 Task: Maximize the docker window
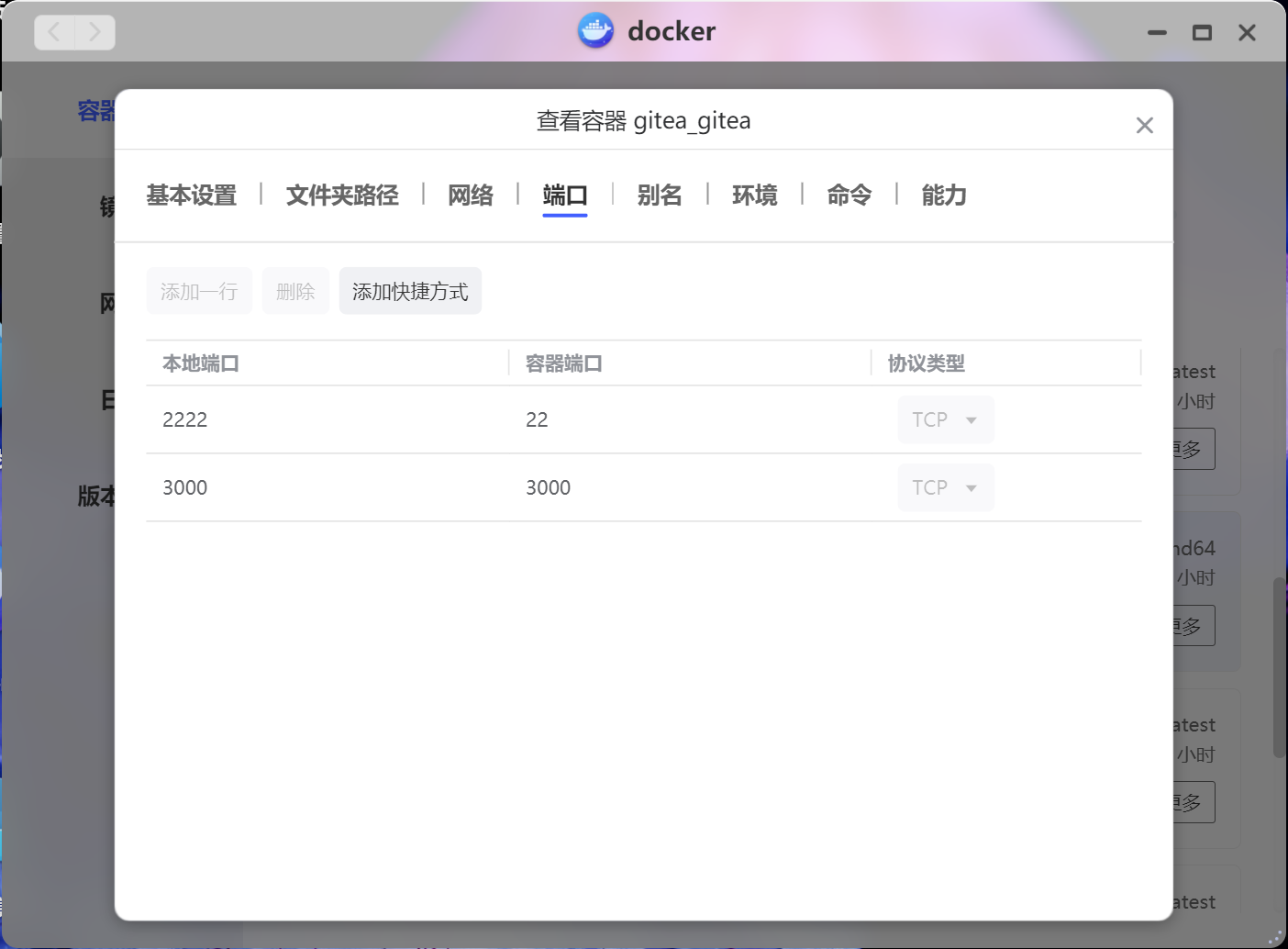[x=1202, y=33]
